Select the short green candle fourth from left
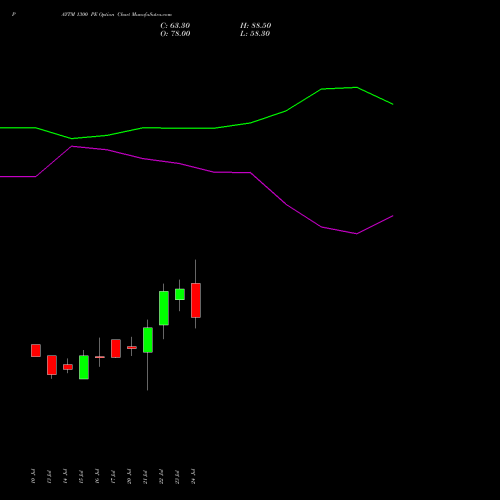Image resolution: width=500 pixels, height=500 pixels. pos(84,367)
